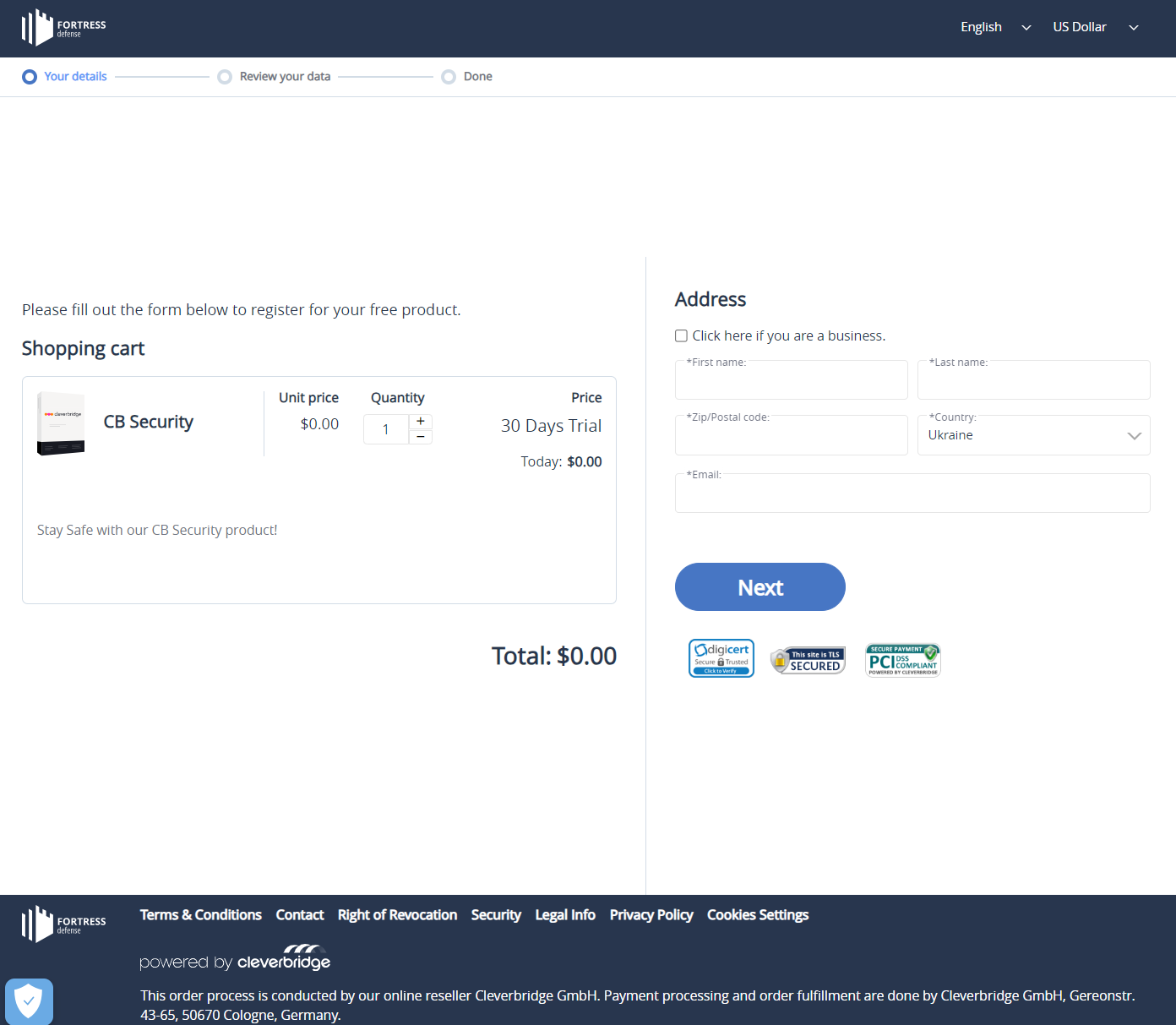Expand the Country dropdown showing Ukraine
The image size is (1176, 1025).
point(1034,435)
